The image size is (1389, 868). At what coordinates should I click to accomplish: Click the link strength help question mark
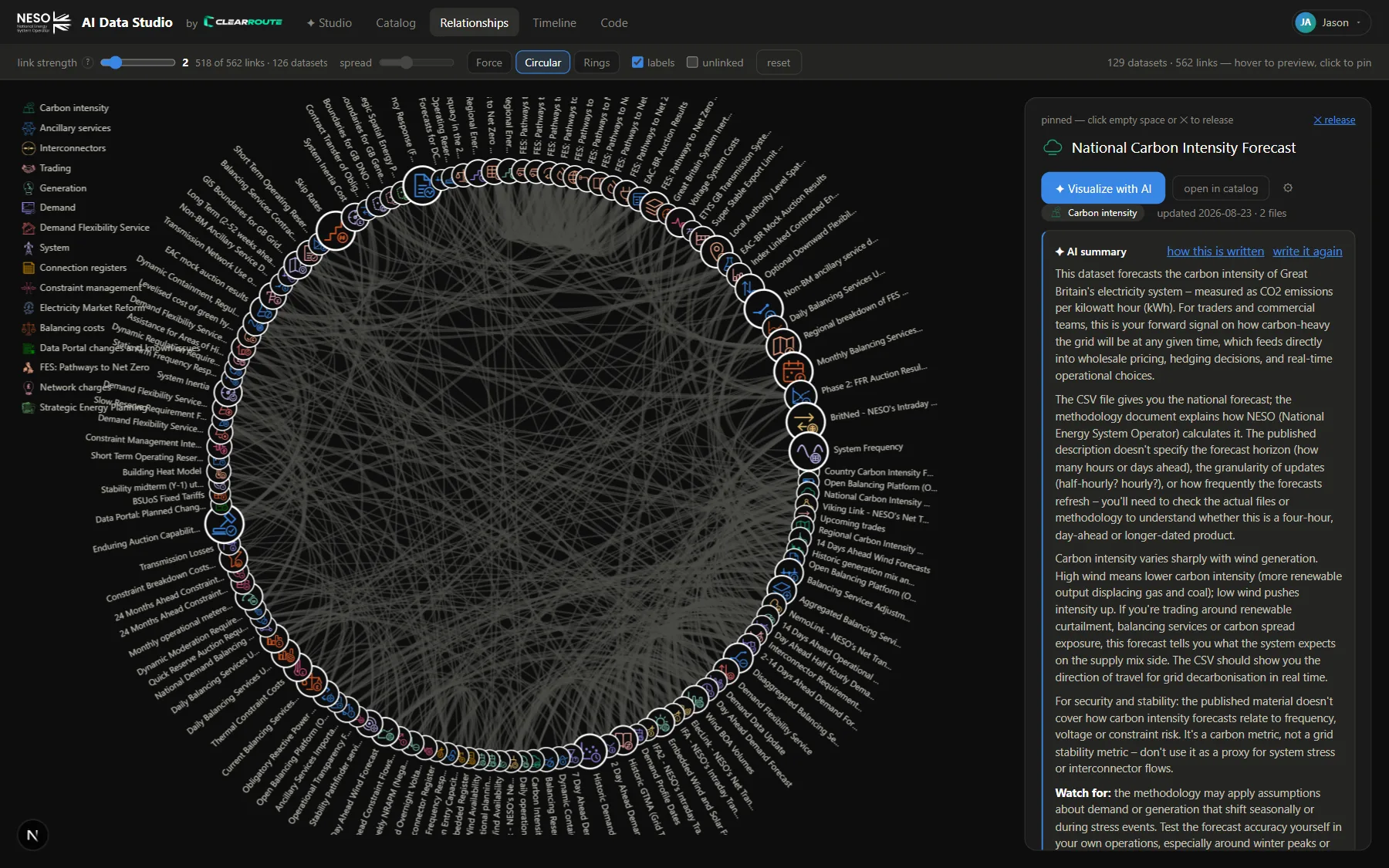(88, 62)
